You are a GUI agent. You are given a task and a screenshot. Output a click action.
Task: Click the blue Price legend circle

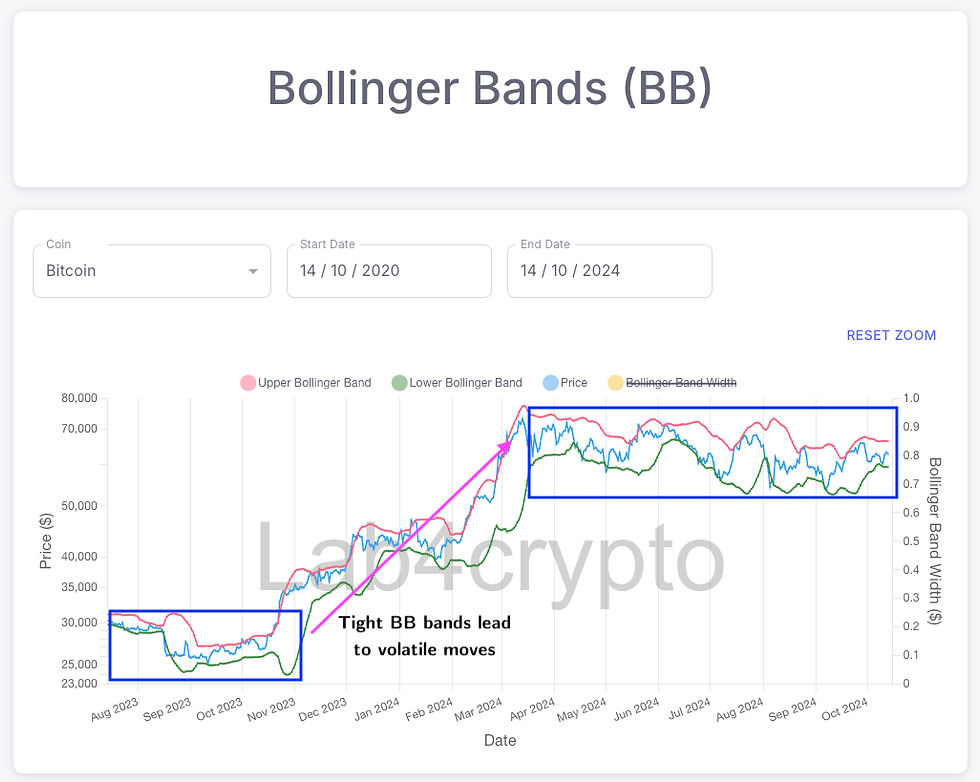pyautogui.click(x=549, y=383)
